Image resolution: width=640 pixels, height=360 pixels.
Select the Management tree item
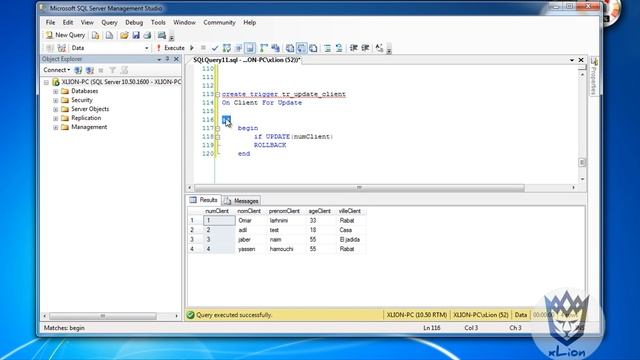click(x=89, y=127)
